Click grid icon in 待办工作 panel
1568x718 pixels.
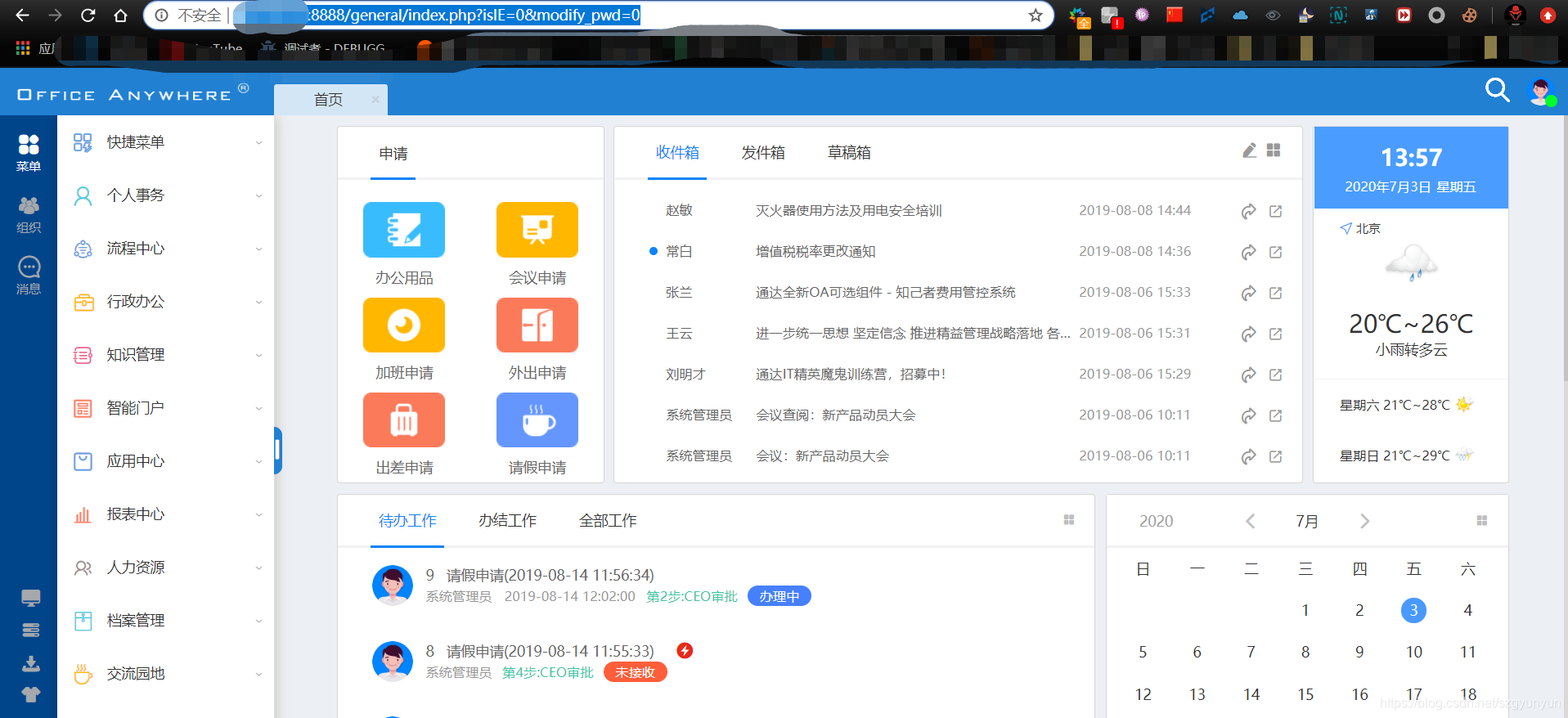tap(1068, 520)
